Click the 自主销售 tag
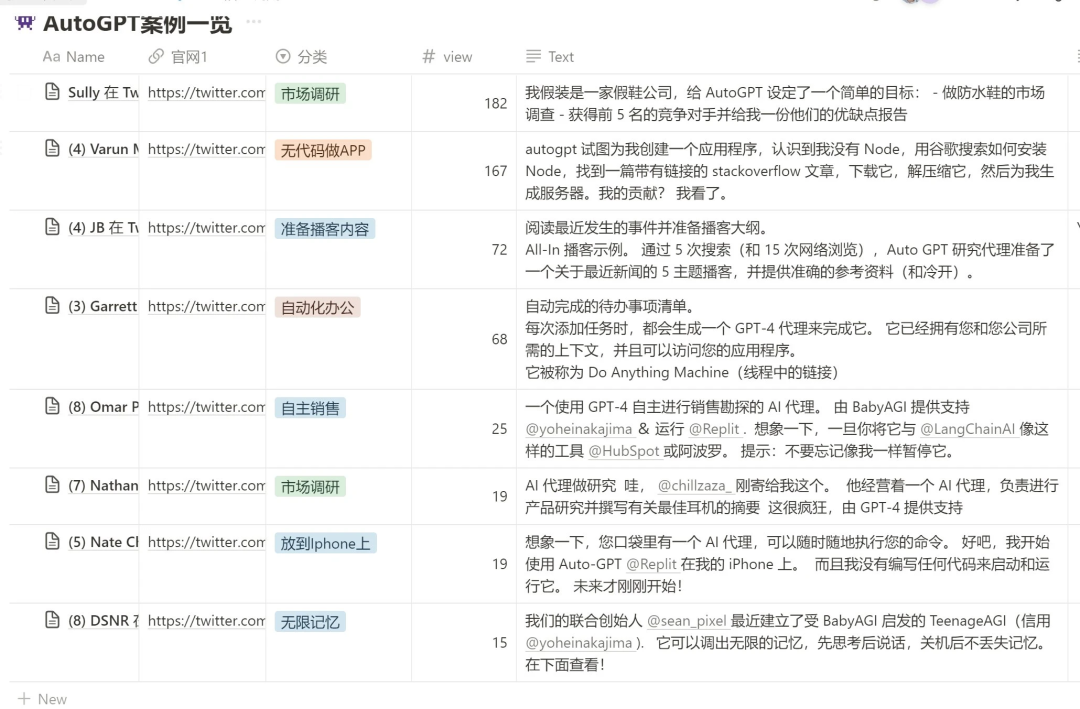Screen dimensions: 1080x709 pyautogui.click(x=310, y=408)
